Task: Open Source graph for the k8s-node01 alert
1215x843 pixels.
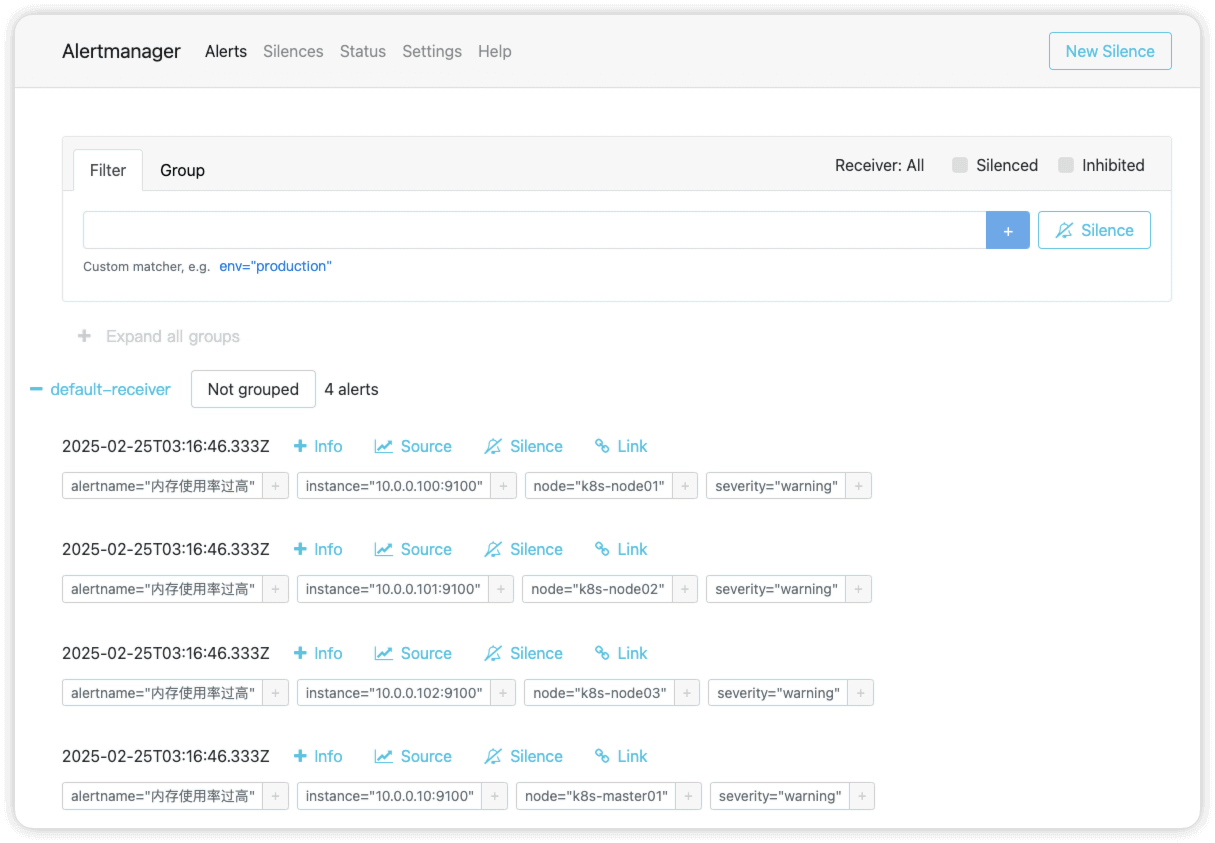Action: [413, 446]
